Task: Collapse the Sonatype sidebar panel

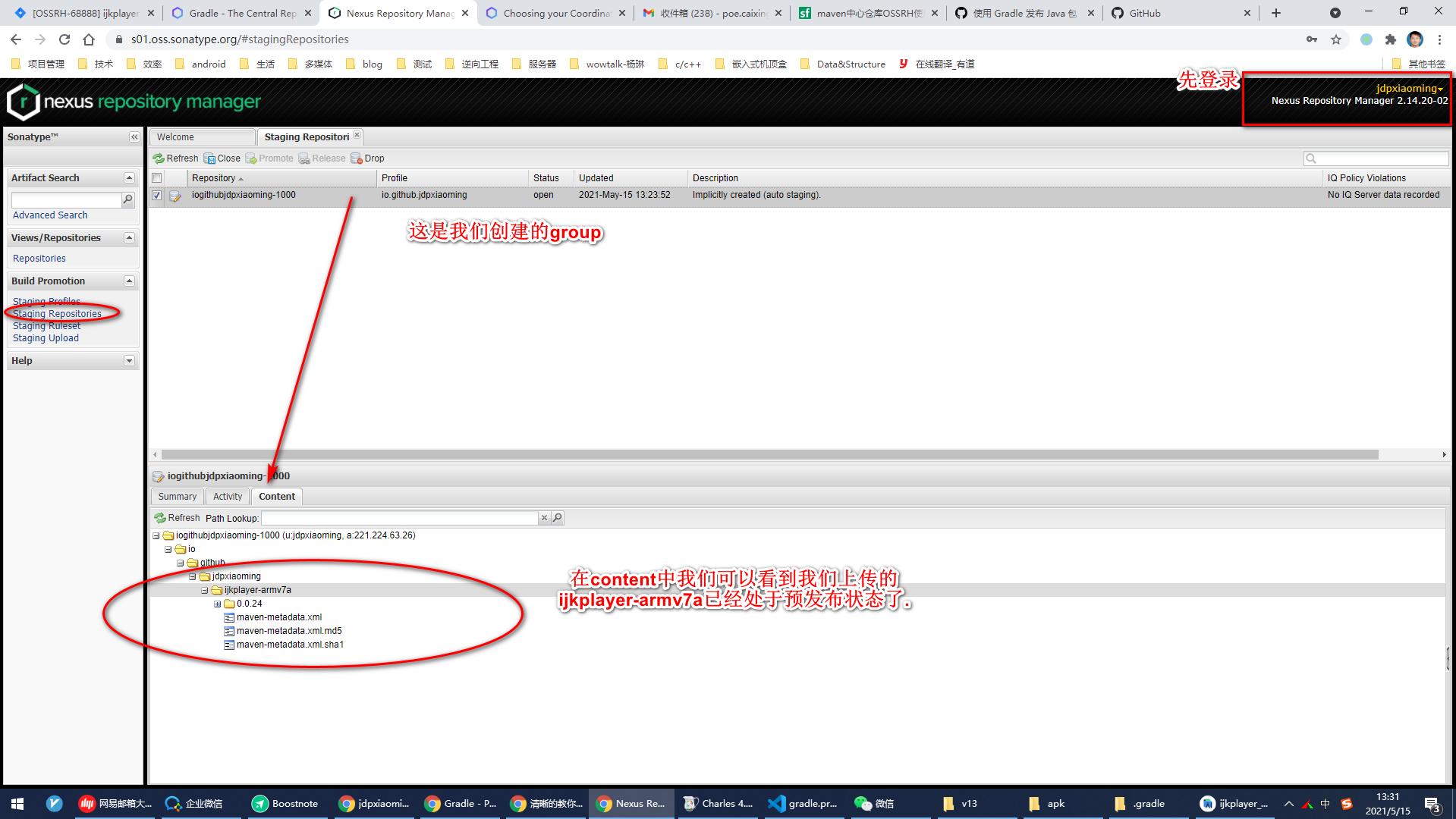Action: (134, 137)
